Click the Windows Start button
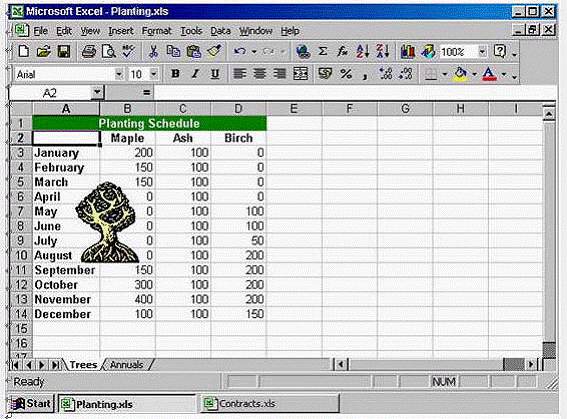Screen dimensions: 567x419 click(31, 403)
